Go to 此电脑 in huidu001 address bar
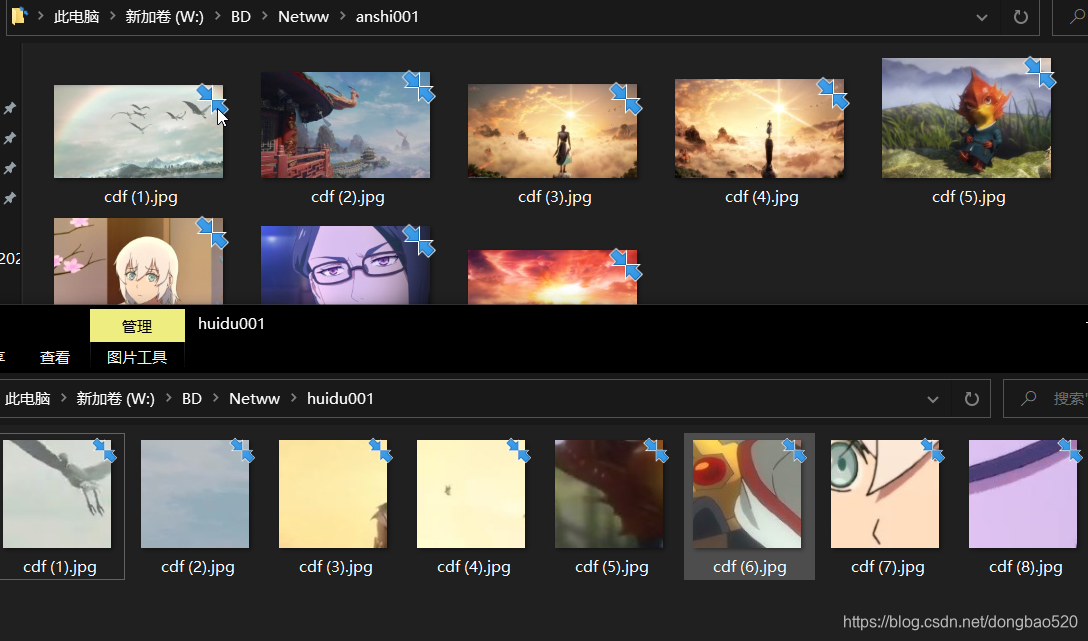 (x=27, y=398)
